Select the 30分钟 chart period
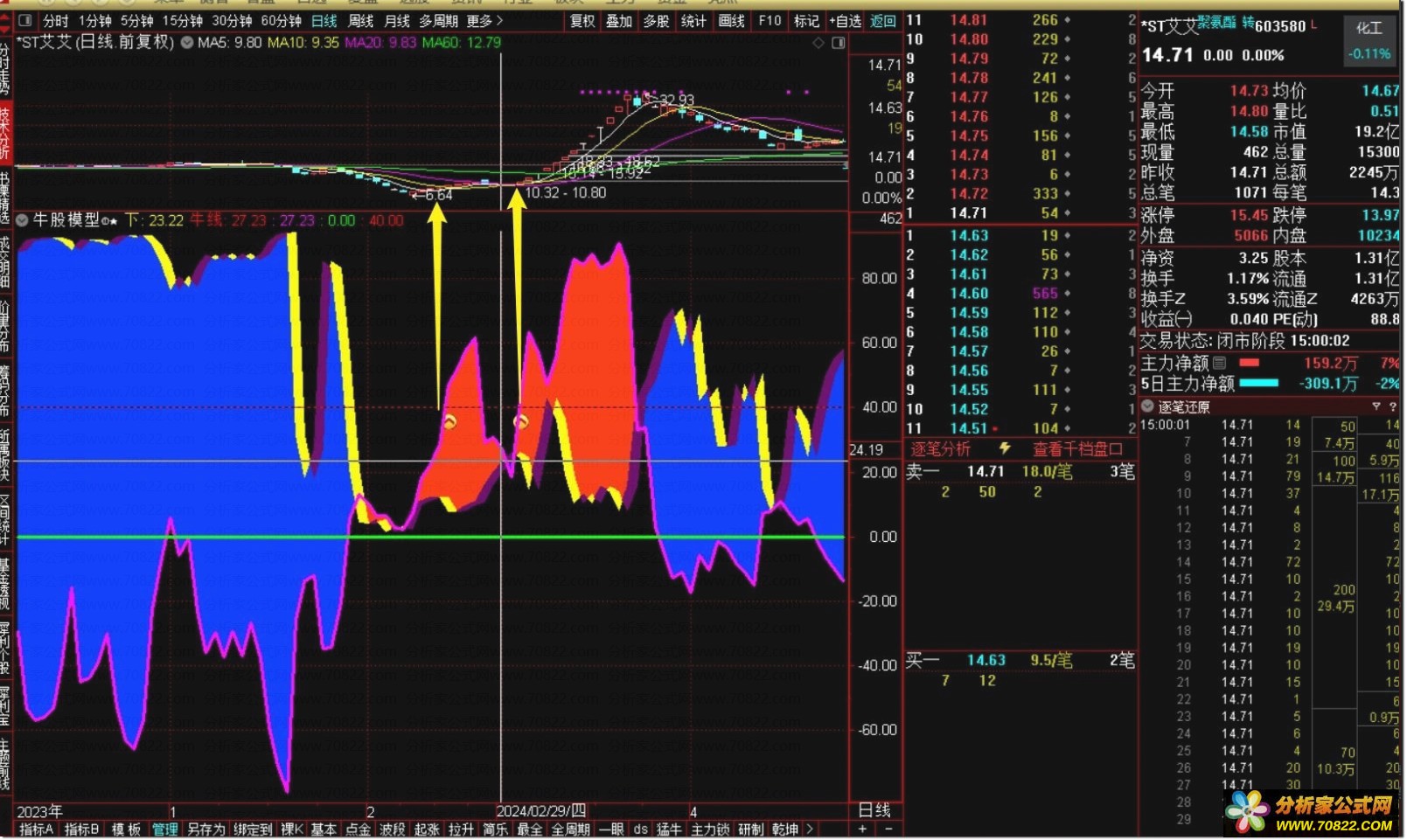 [232, 20]
